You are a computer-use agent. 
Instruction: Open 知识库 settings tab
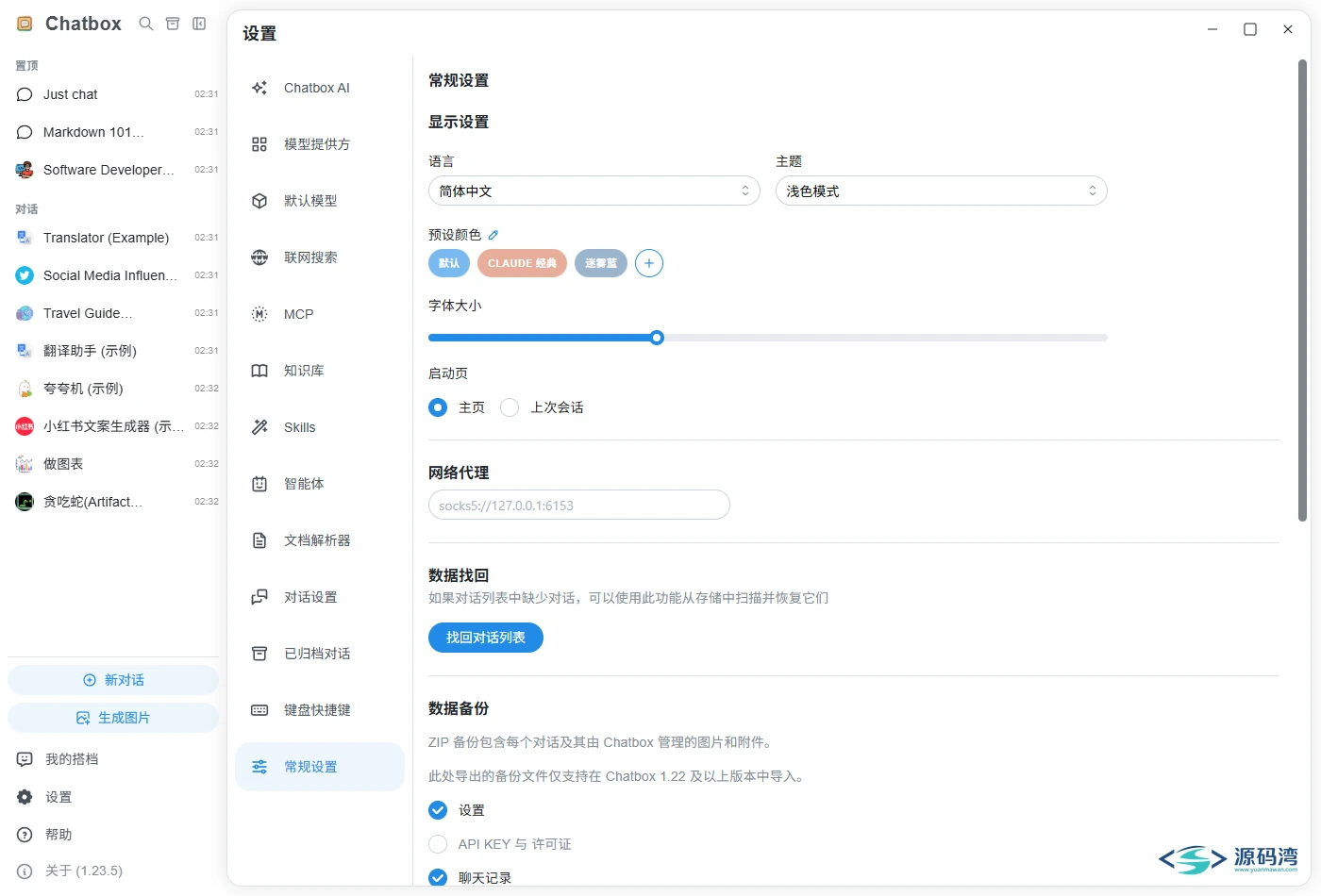320,371
